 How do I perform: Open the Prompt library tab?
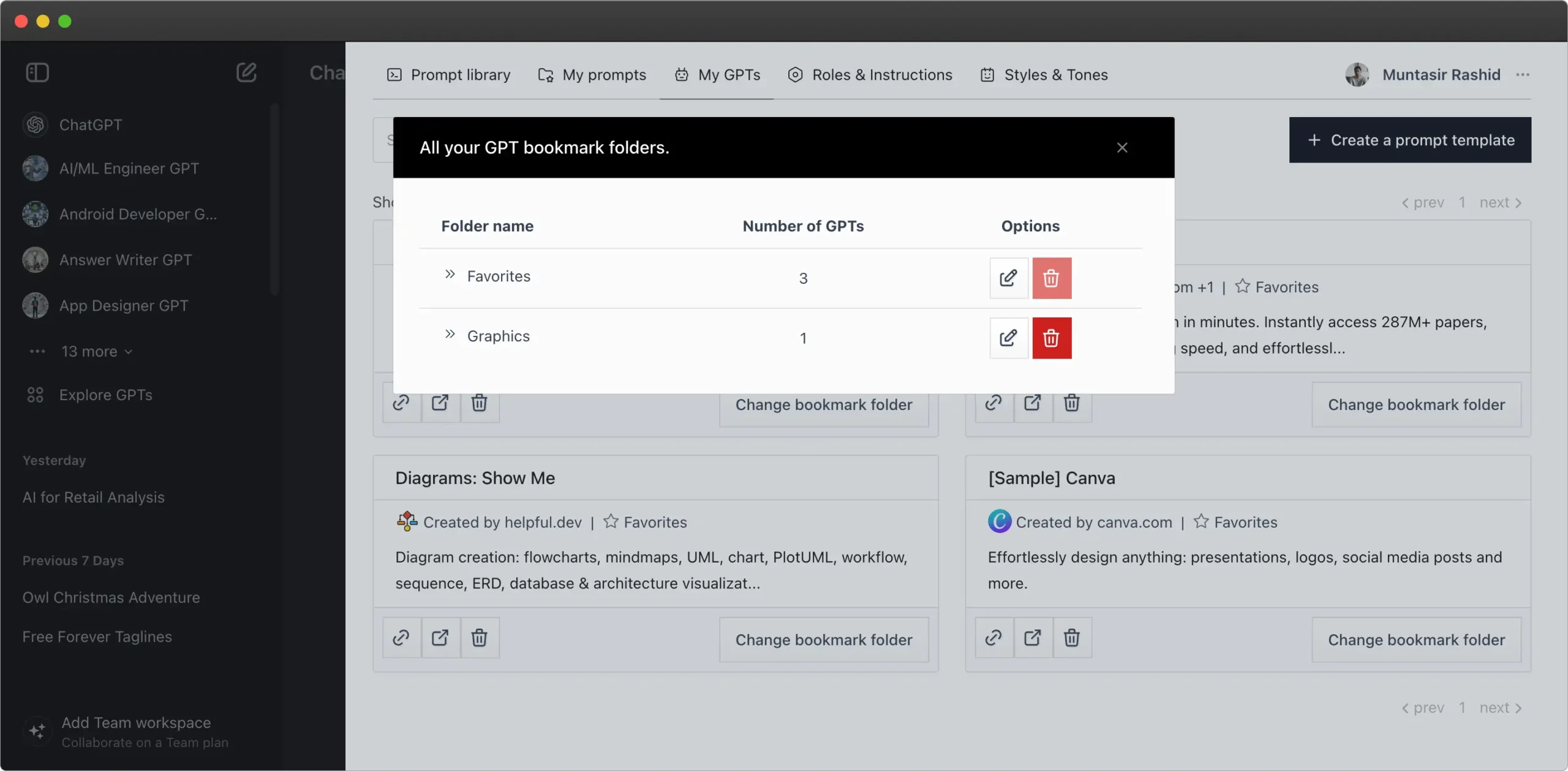pyautogui.click(x=448, y=75)
